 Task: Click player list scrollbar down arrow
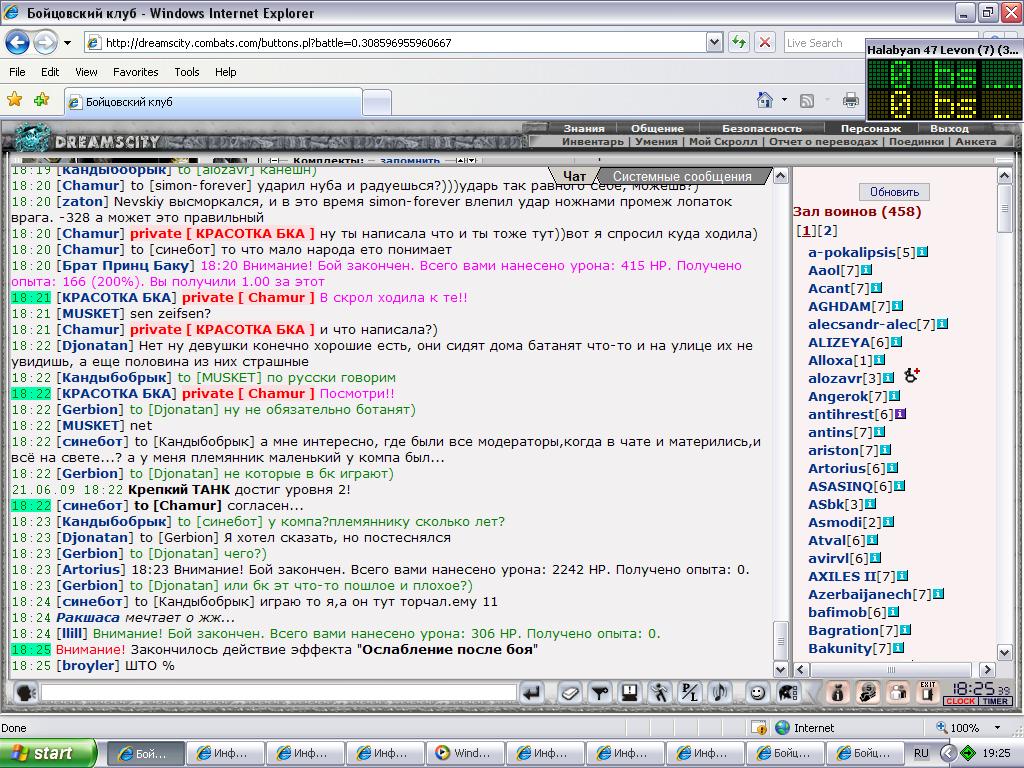tap(1004, 651)
